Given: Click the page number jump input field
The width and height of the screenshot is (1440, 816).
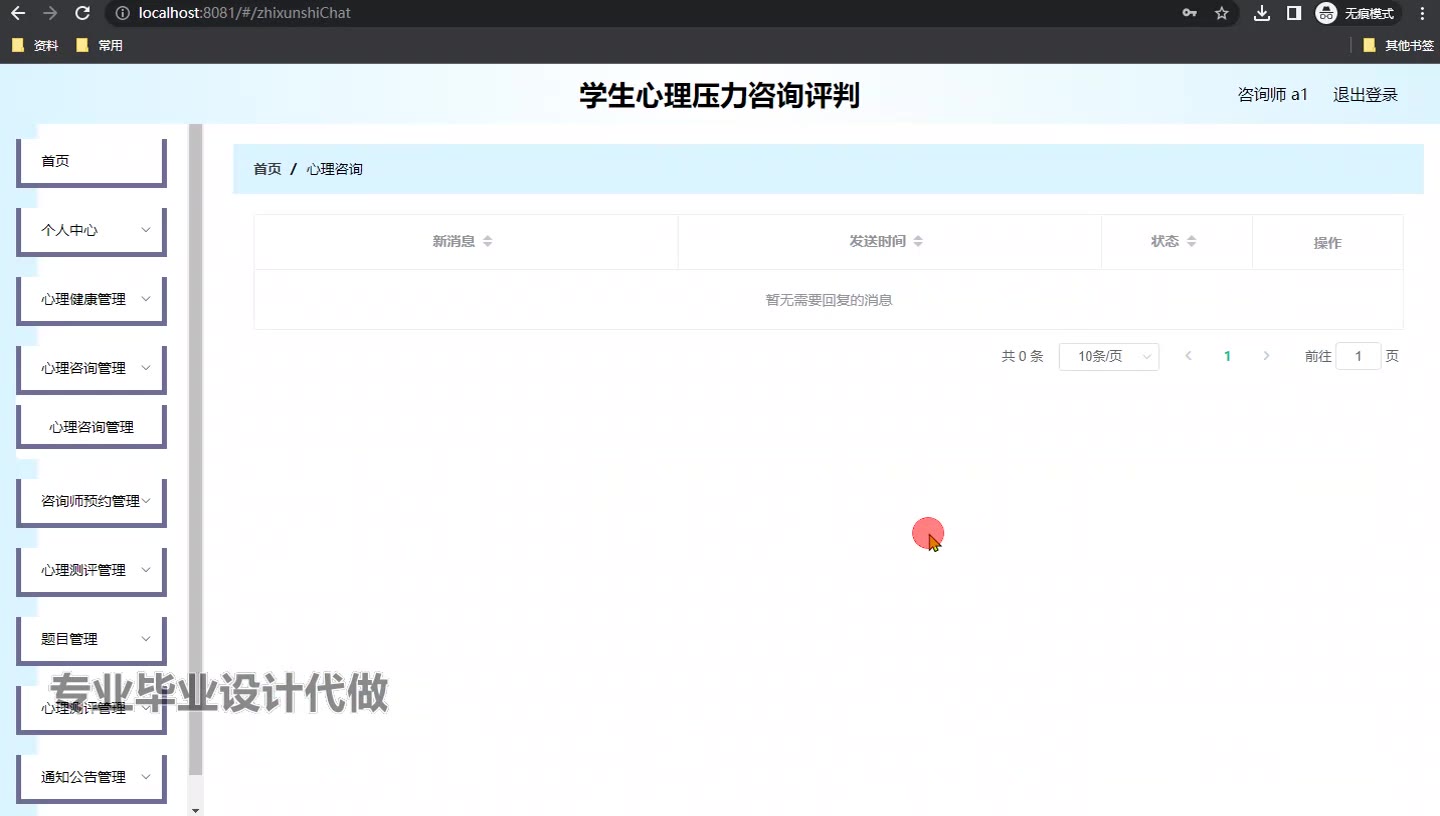Looking at the screenshot, I should point(1358,356).
